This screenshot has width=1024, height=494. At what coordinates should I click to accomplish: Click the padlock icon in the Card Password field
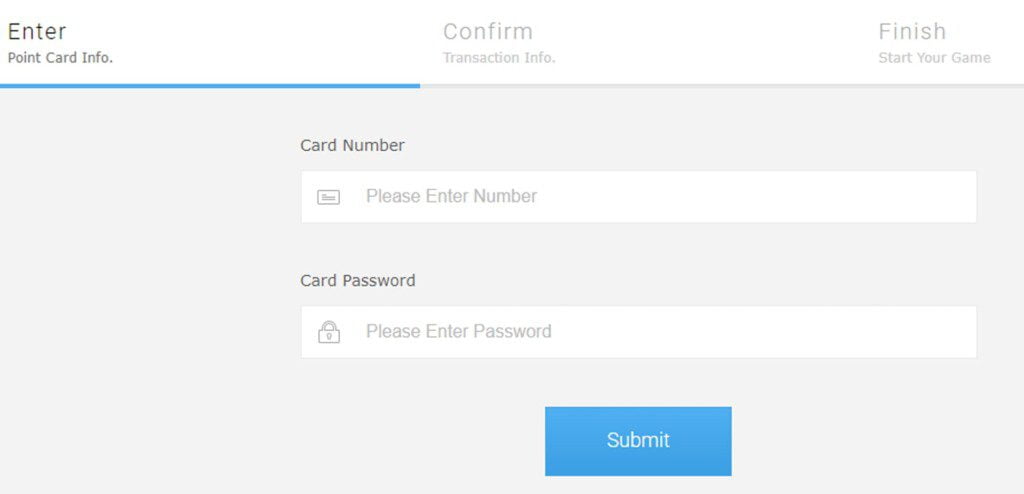coord(328,332)
